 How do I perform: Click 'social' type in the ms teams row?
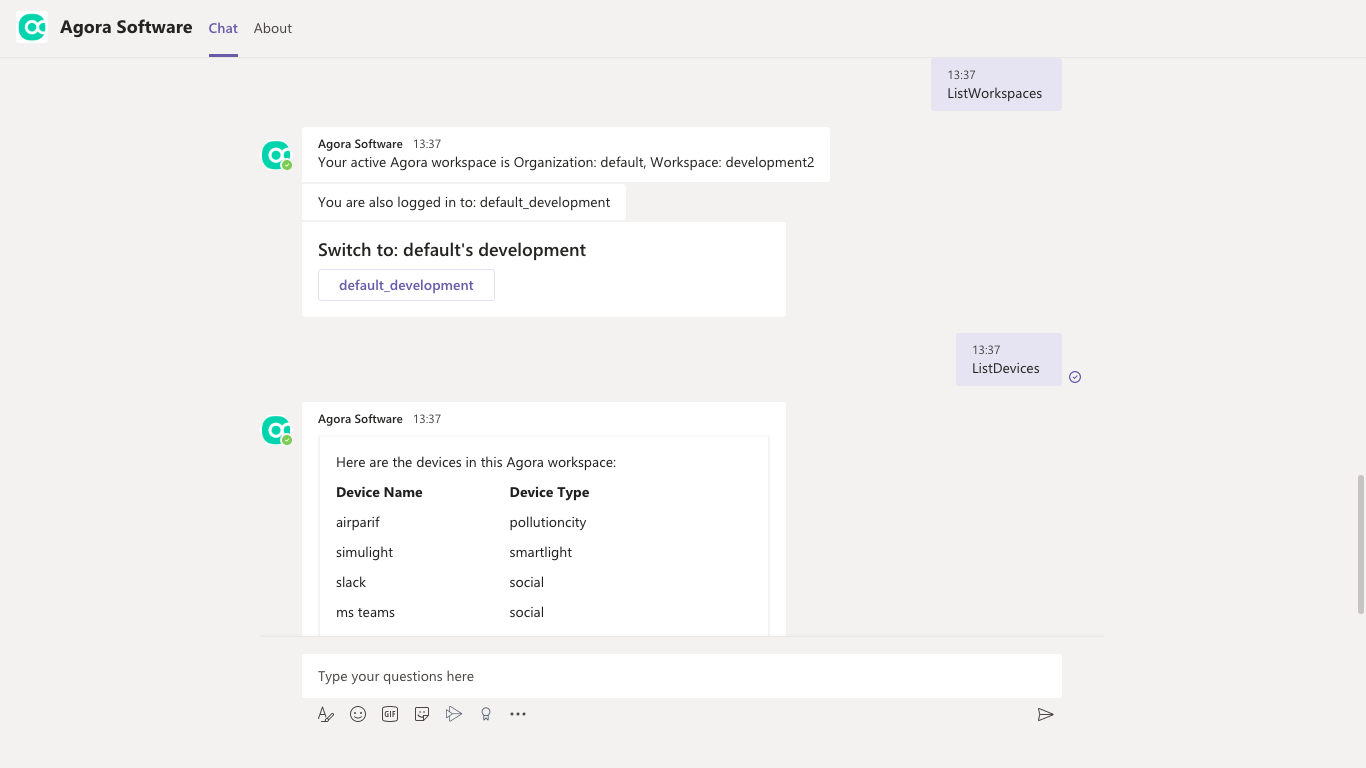(527, 612)
